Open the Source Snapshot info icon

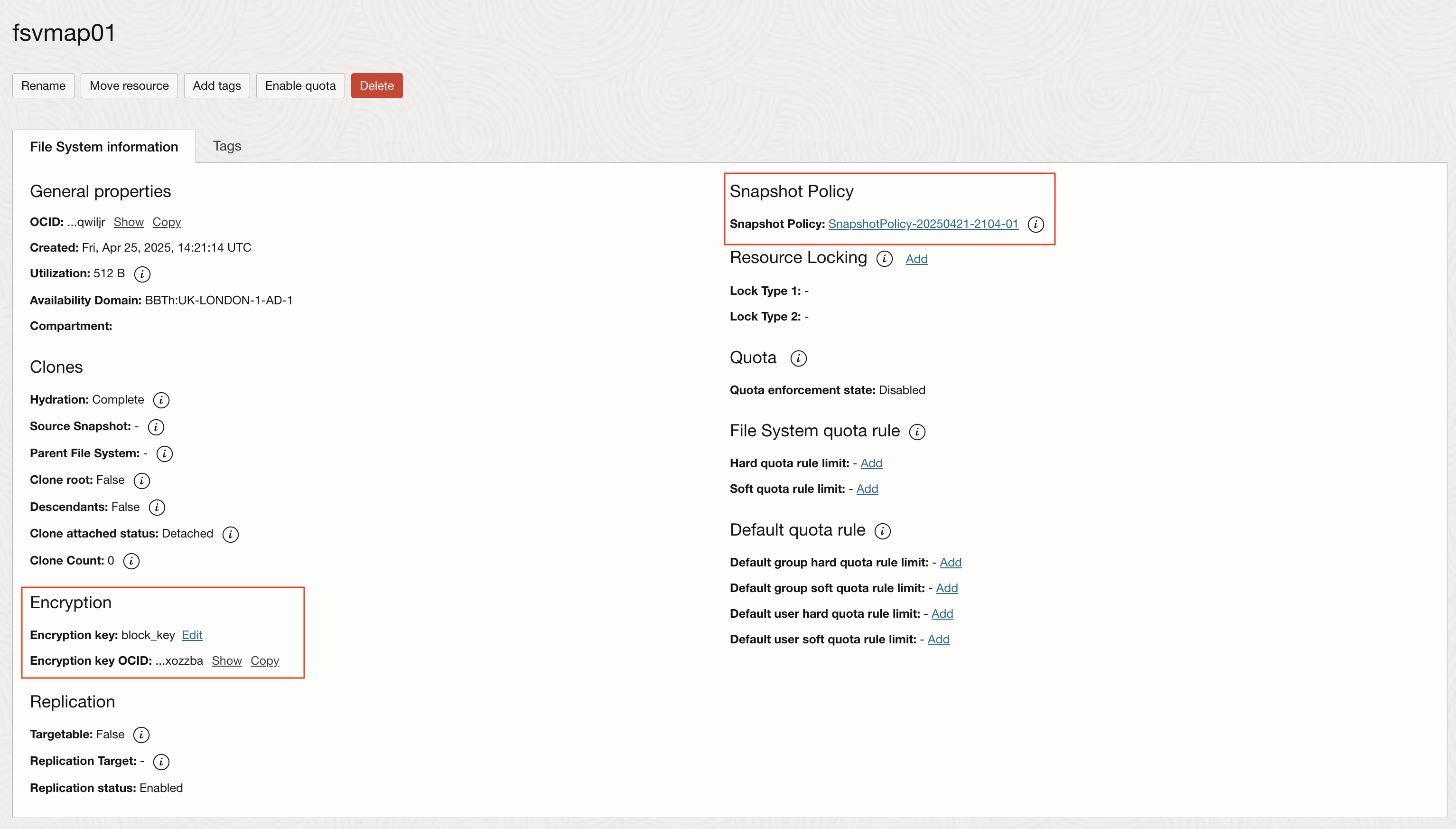click(156, 426)
